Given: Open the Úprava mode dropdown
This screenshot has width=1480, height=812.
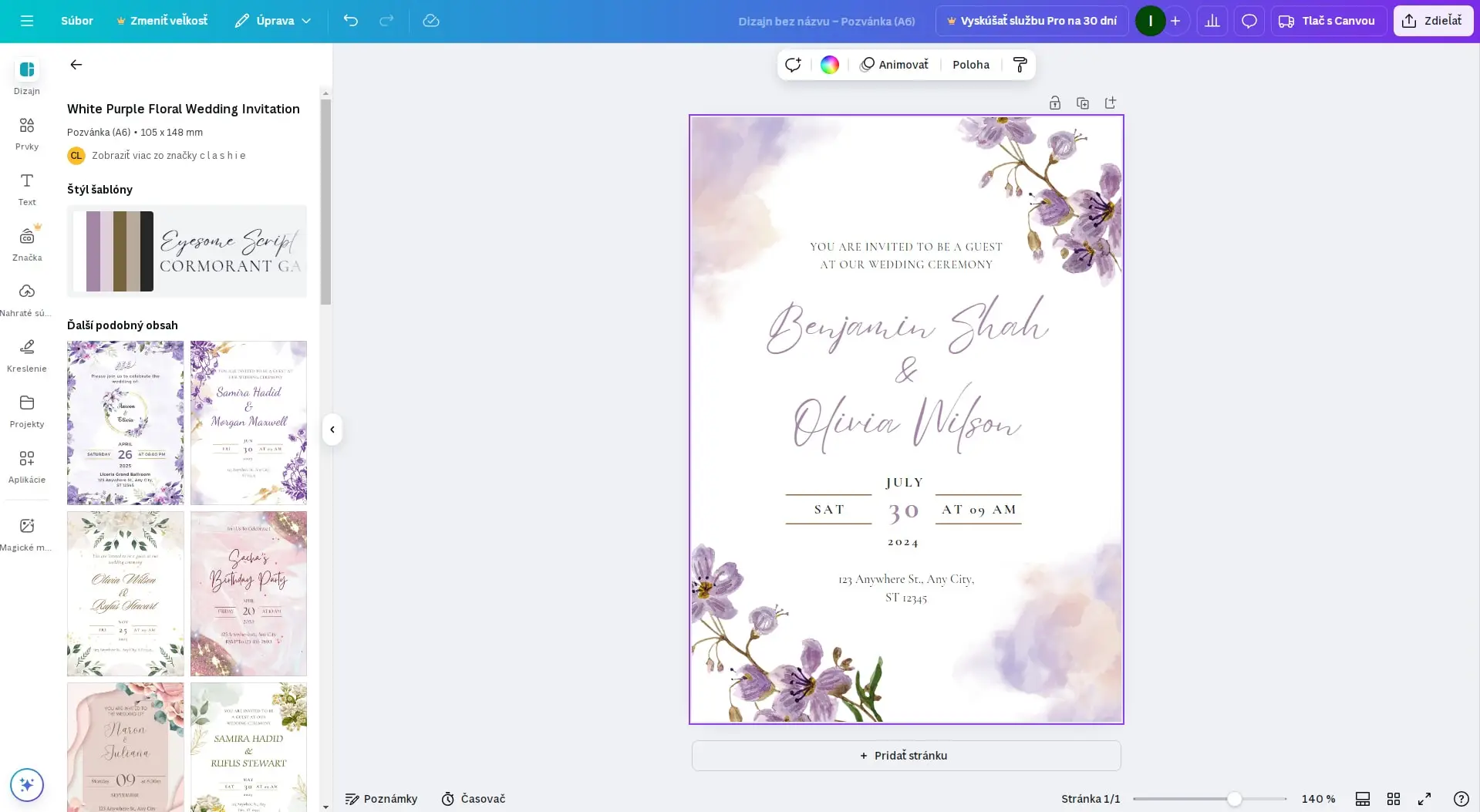Looking at the screenshot, I should [273, 21].
